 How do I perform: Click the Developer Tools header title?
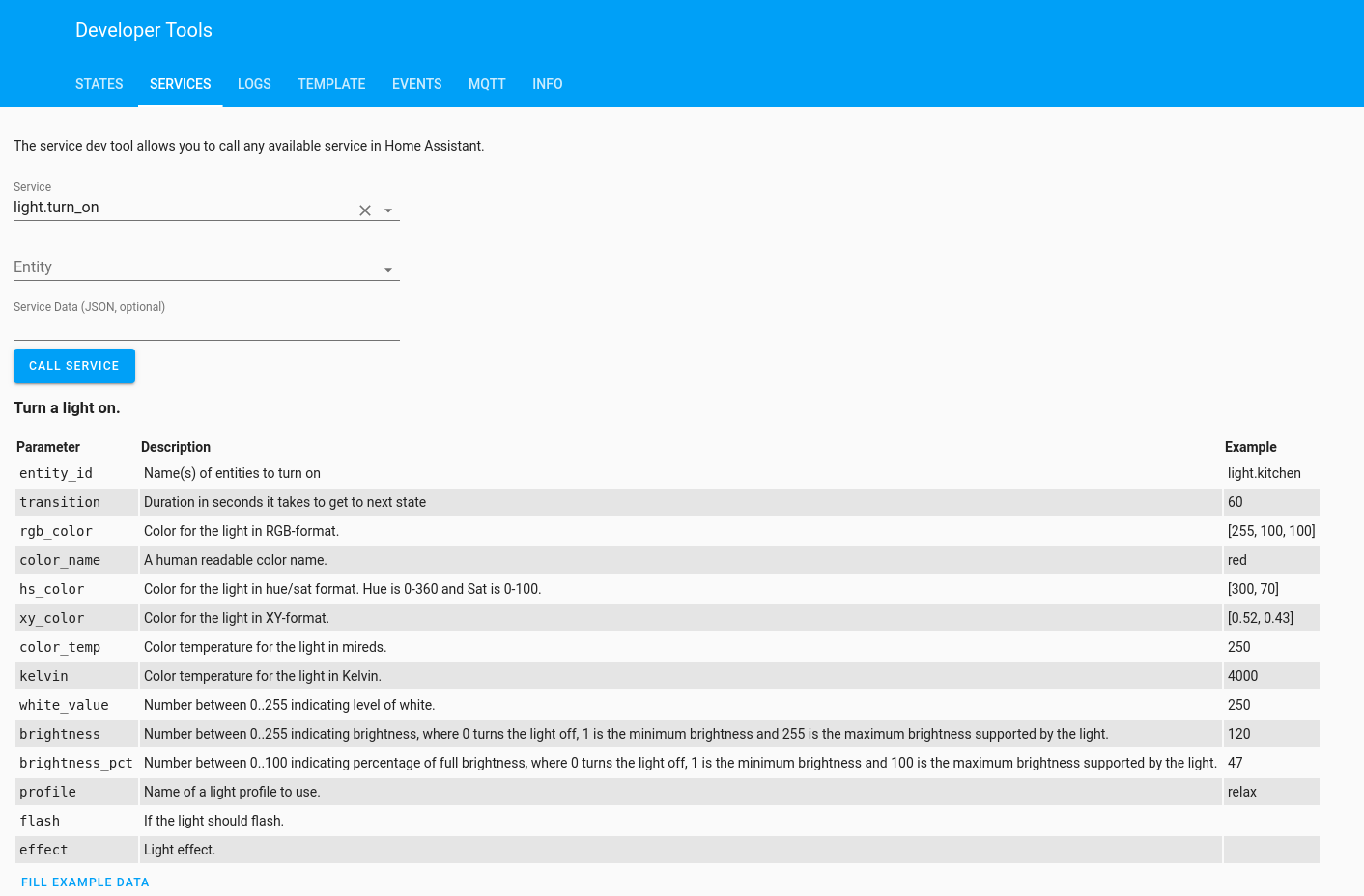[143, 30]
